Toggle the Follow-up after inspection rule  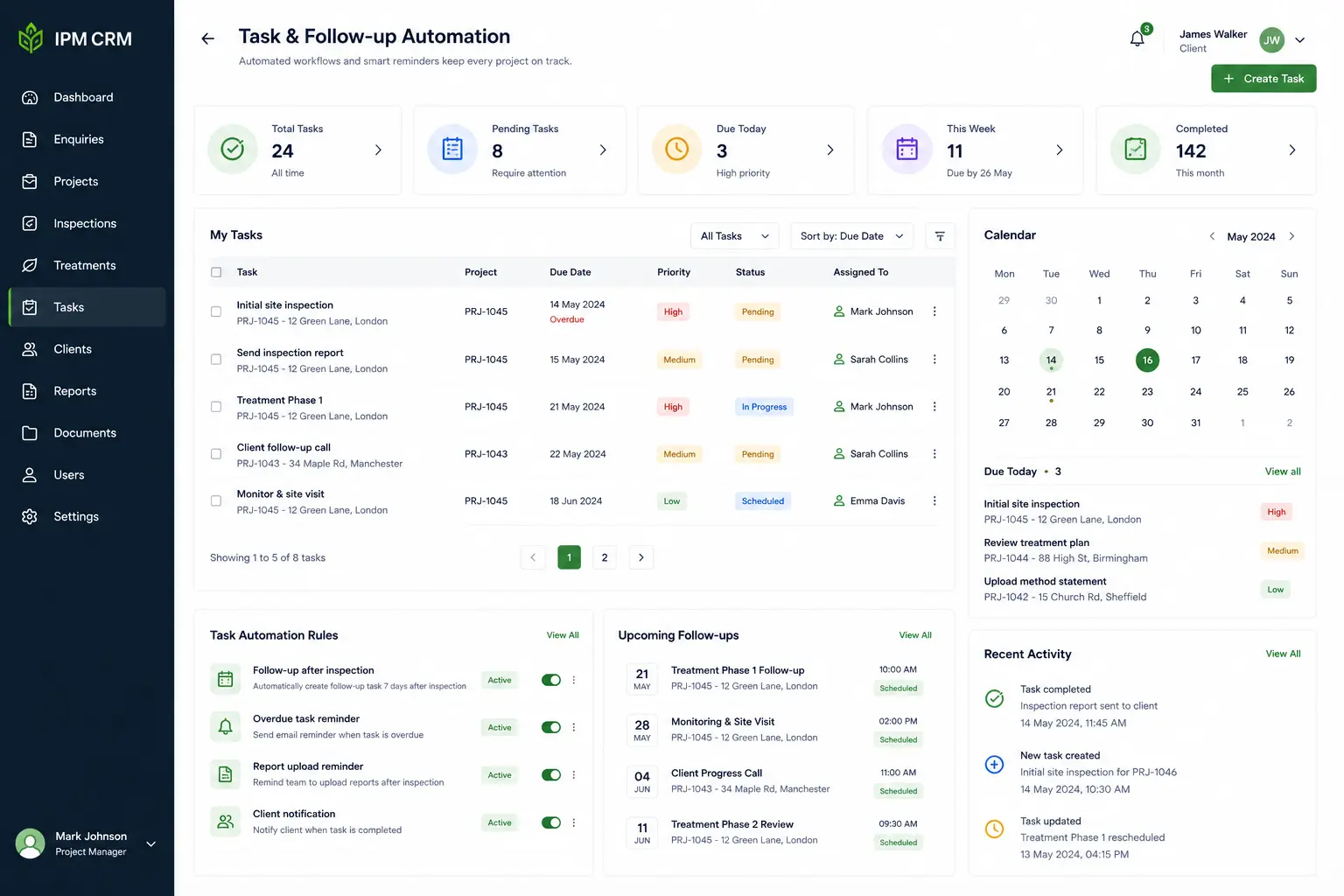pyautogui.click(x=551, y=680)
